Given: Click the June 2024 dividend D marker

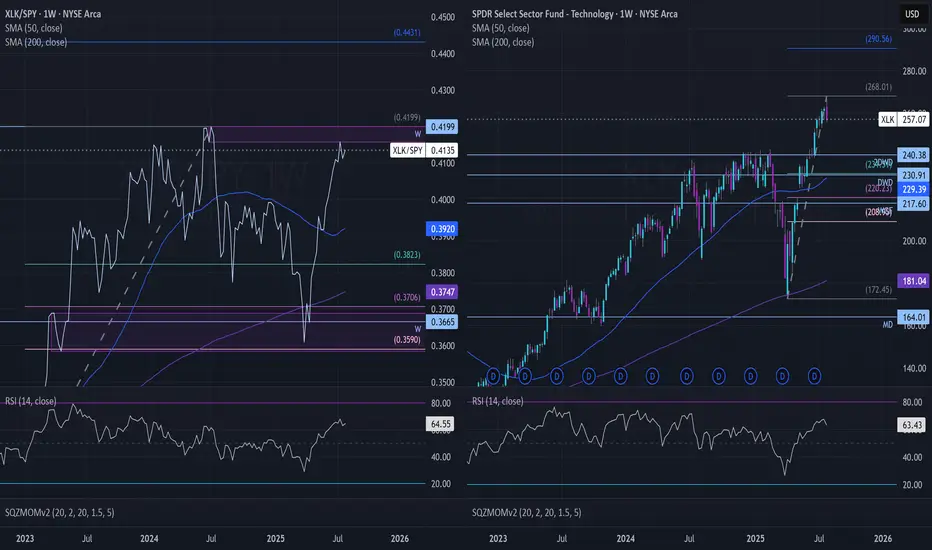Looking at the screenshot, I should [687, 376].
